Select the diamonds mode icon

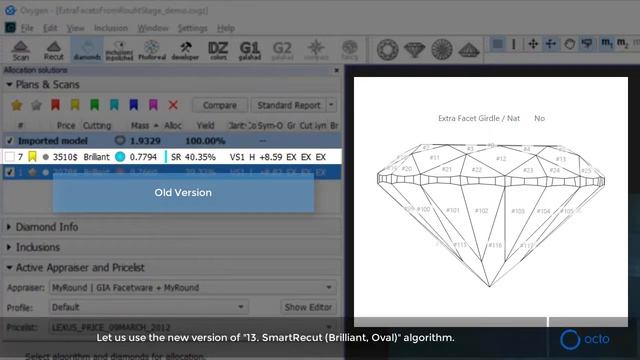click(87, 51)
